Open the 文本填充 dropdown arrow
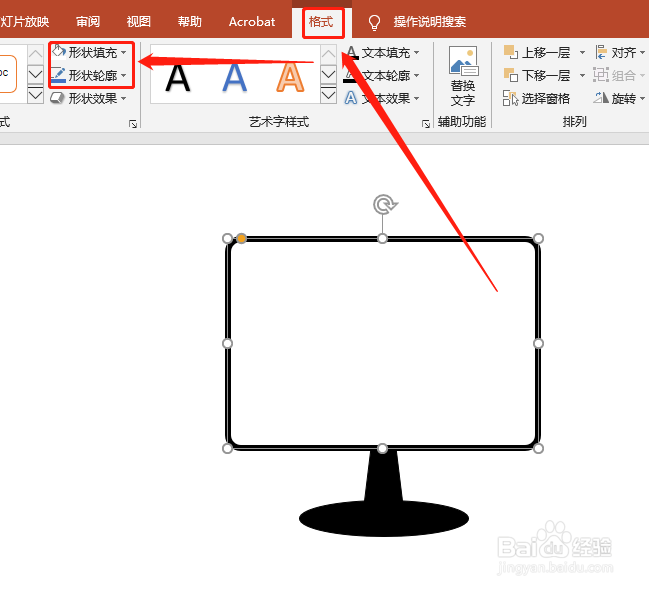Image resolution: width=649 pixels, height=590 pixels. [416, 53]
